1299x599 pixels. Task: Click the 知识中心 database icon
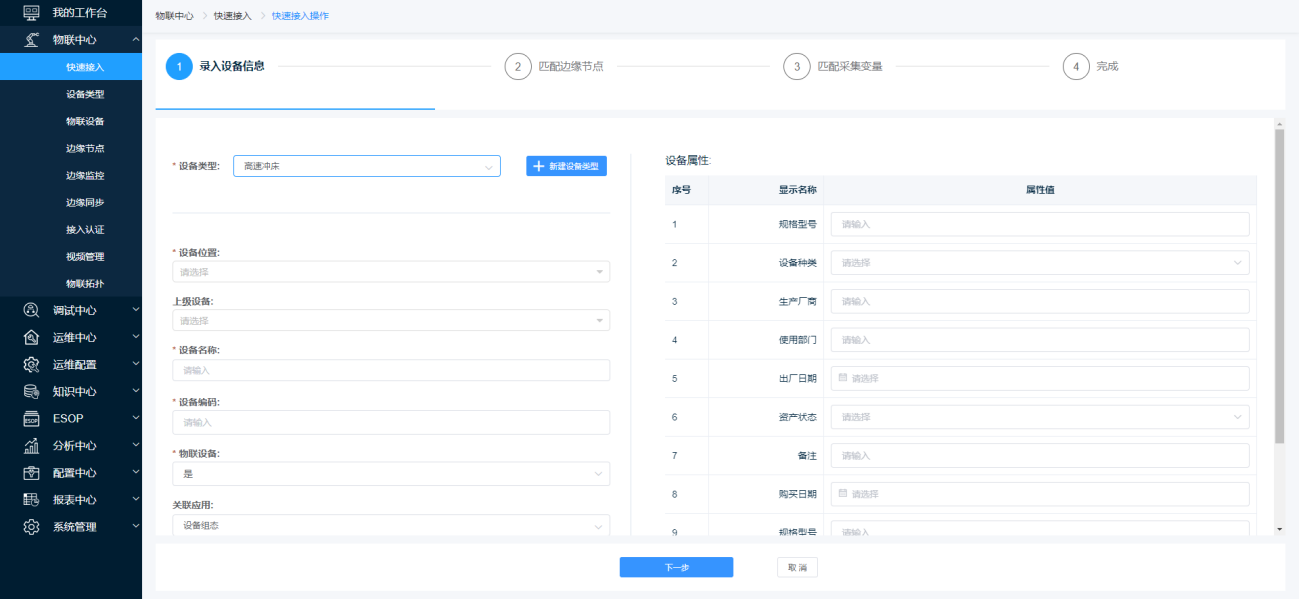click(x=31, y=392)
